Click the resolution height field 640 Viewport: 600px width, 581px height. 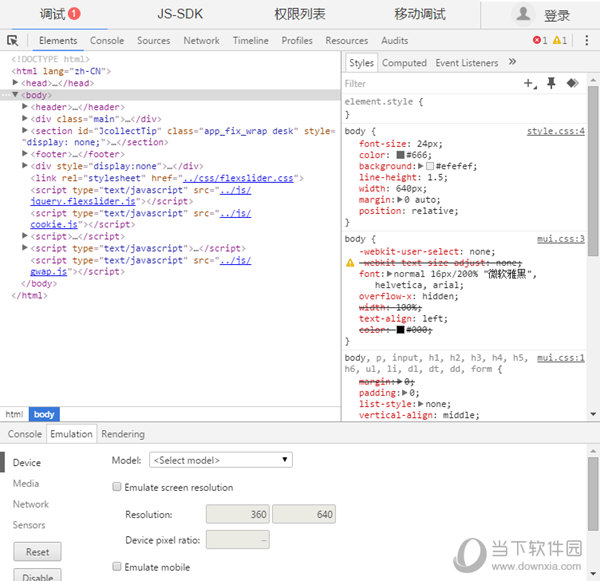pyautogui.click(x=304, y=514)
